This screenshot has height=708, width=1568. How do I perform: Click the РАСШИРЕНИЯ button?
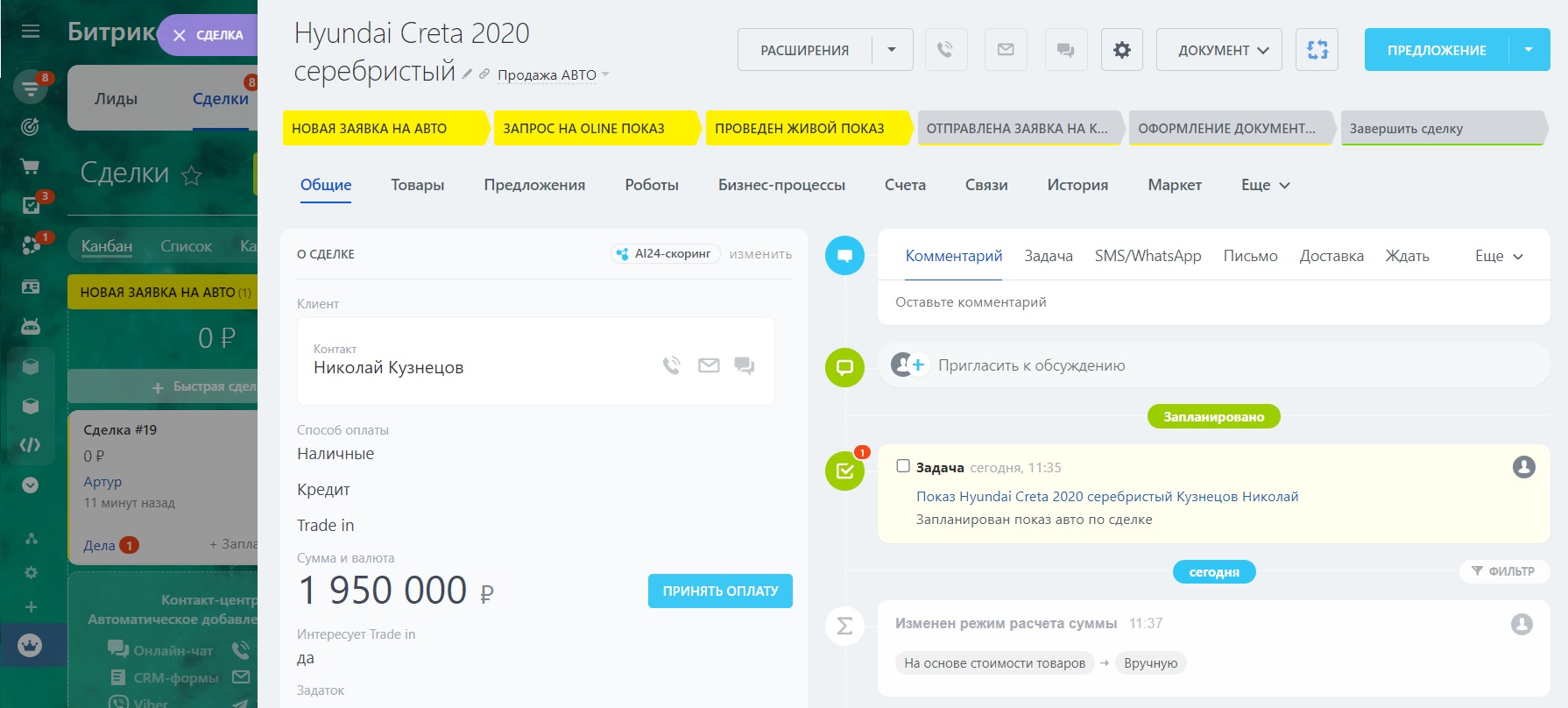804,50
